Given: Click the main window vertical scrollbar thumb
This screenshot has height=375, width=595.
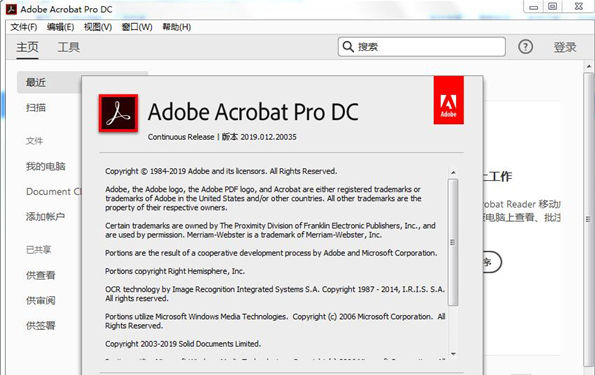Looking at the screenshot, I should pos(589,219).
